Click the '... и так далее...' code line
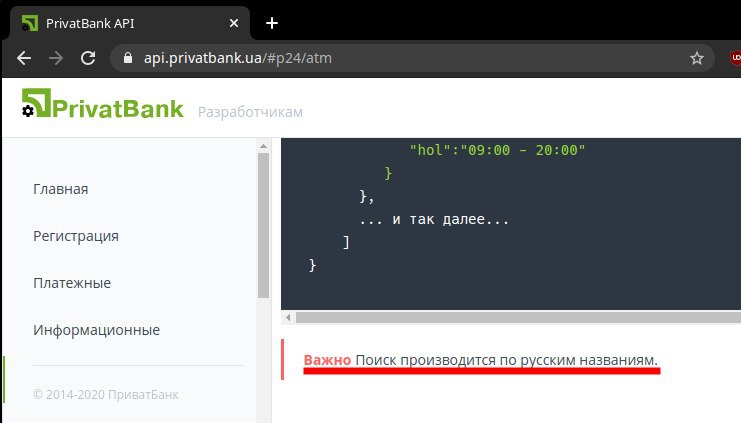 click(x=434, y=219)
